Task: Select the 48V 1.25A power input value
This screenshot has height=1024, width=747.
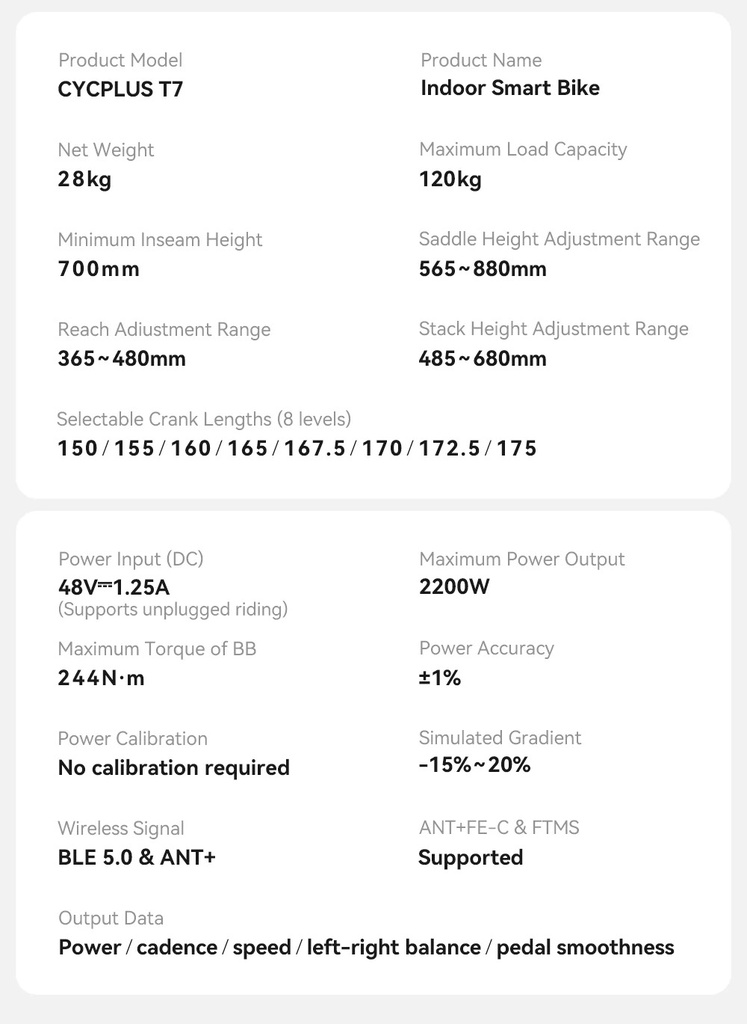Action: pyautogui.click(x=114, y=587)
